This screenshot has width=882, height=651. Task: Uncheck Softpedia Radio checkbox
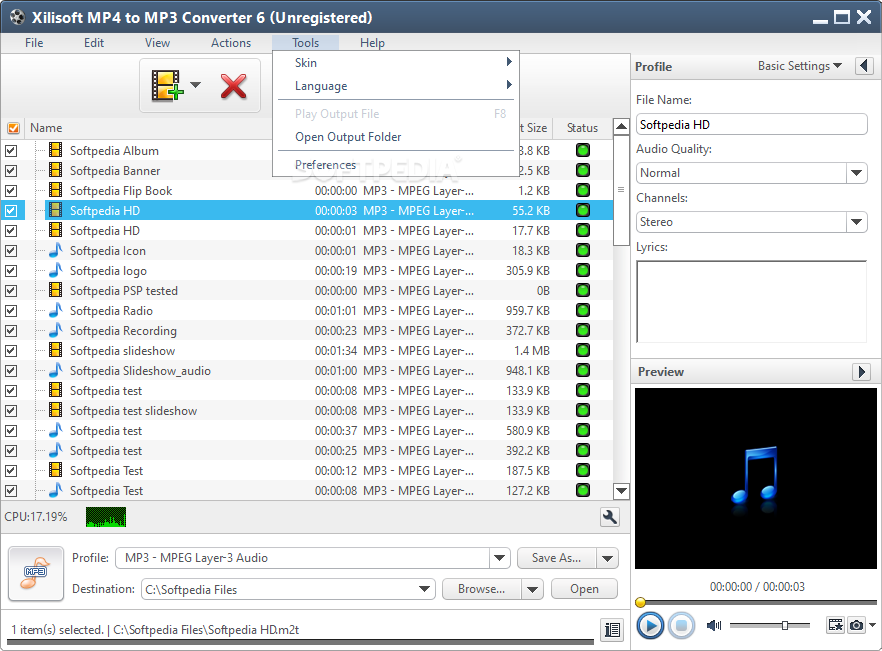click(11, 311)
